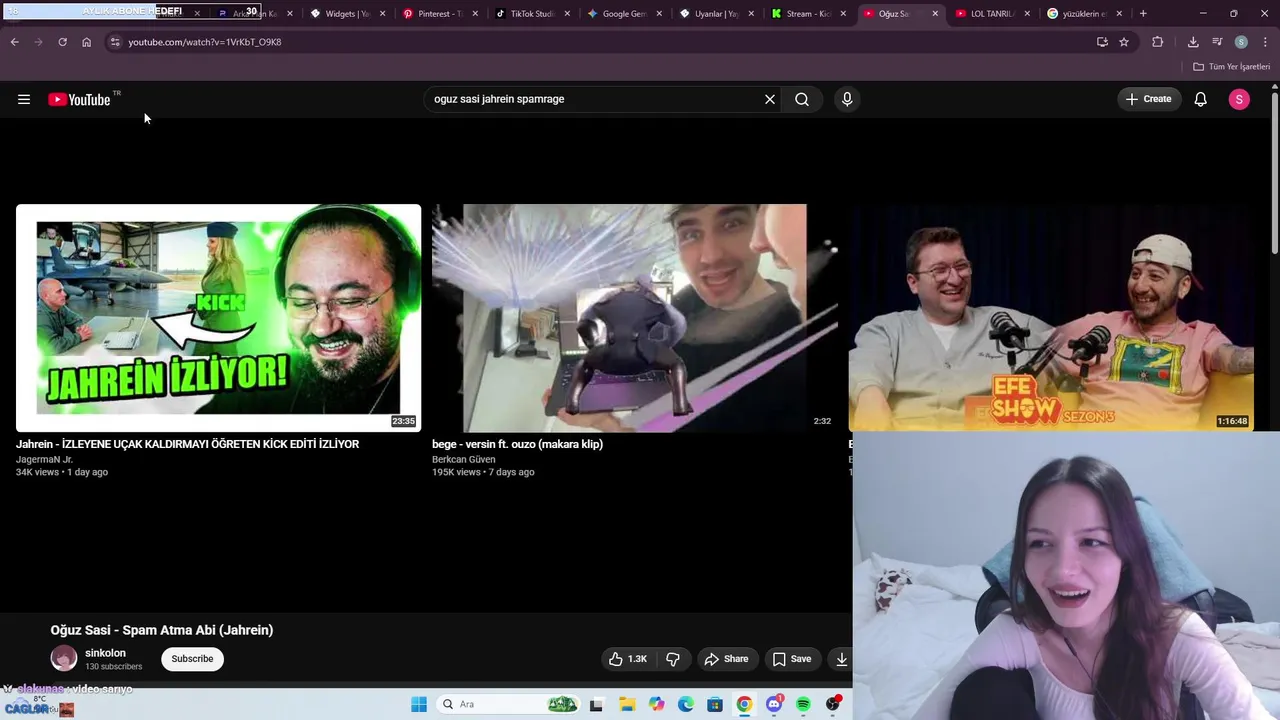Image resolution: width=1280 pixels, height=720 pixels.
Task: Go to the browser home page
Action: 86,42
